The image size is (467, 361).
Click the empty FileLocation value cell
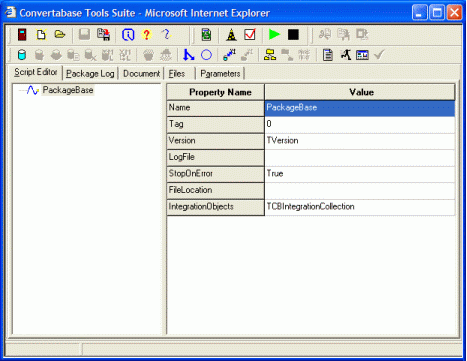(x=360, y=190)
